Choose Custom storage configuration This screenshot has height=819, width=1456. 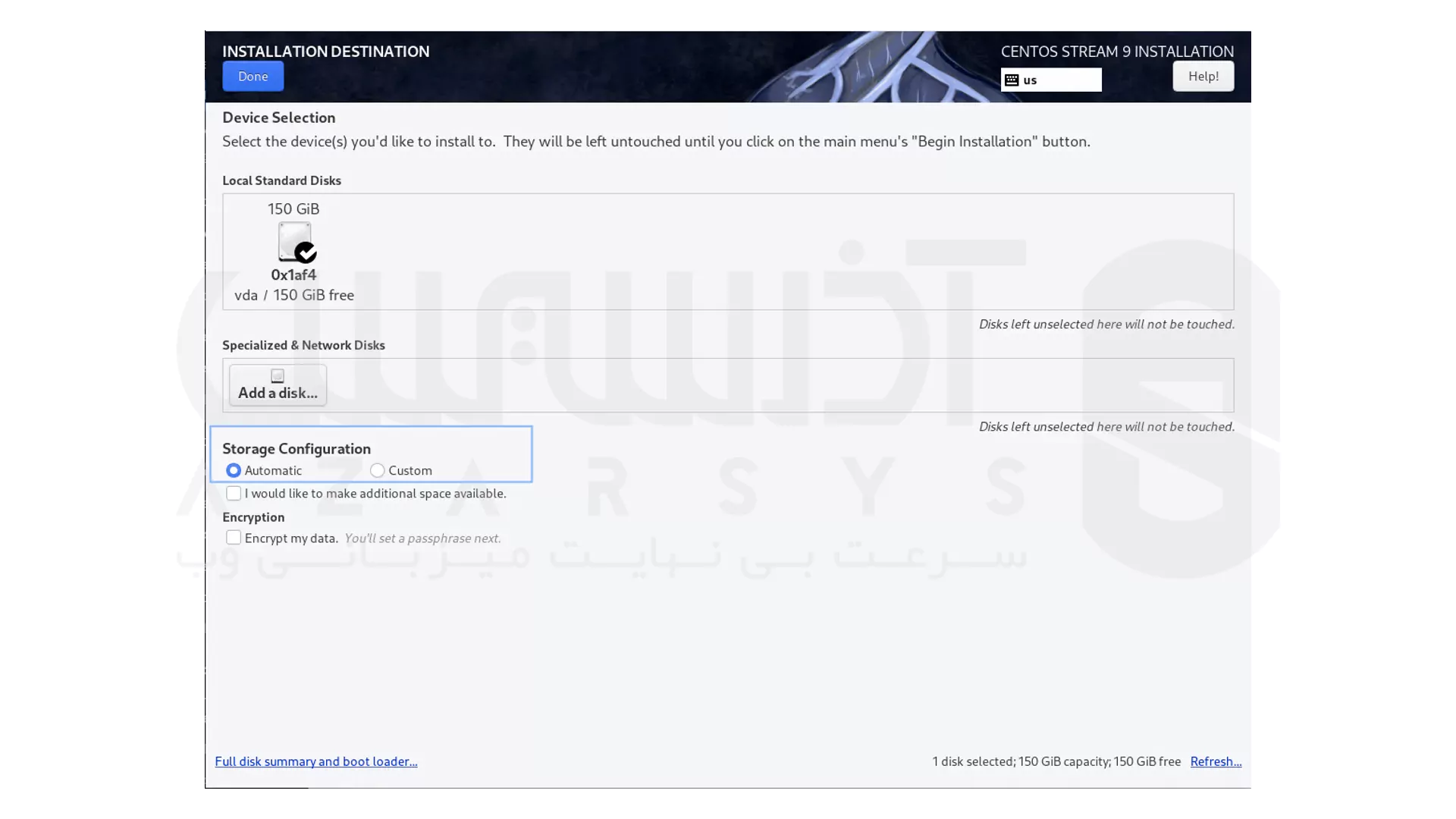(x=377, y=471)
